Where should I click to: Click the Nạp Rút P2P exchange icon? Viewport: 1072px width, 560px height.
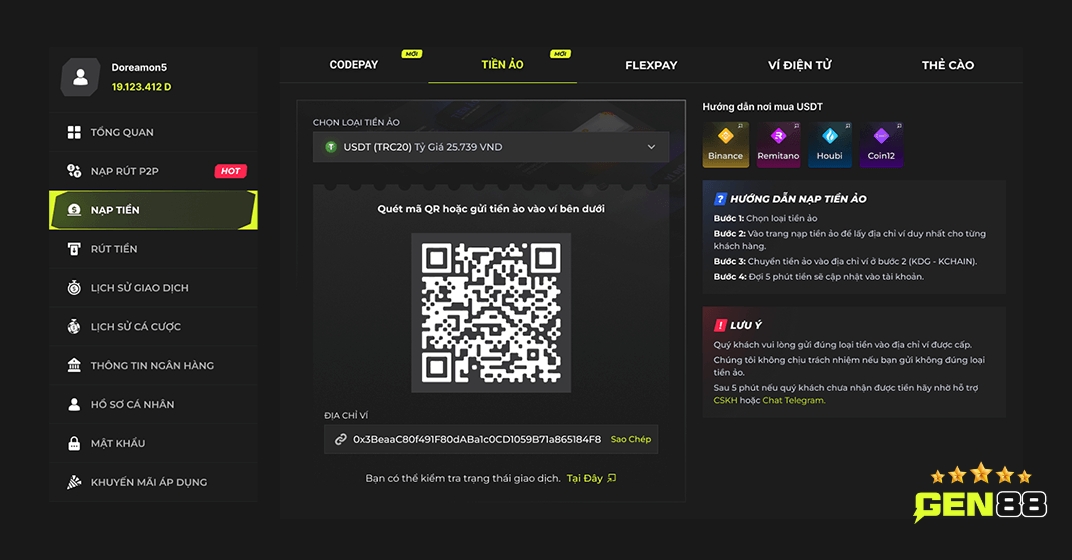pos(74,171)
